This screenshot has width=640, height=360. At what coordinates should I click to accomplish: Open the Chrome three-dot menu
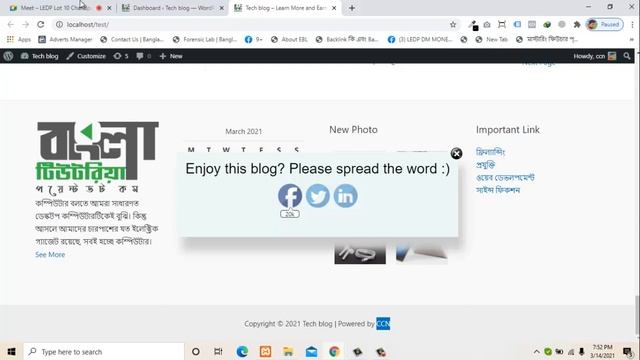(632, 24)
